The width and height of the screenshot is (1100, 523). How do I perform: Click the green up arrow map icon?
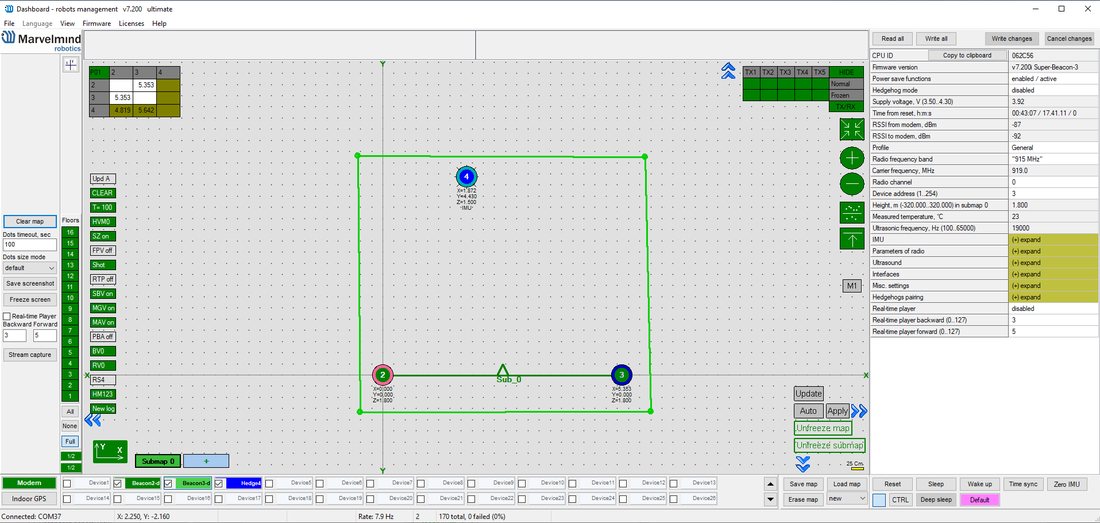852,238
